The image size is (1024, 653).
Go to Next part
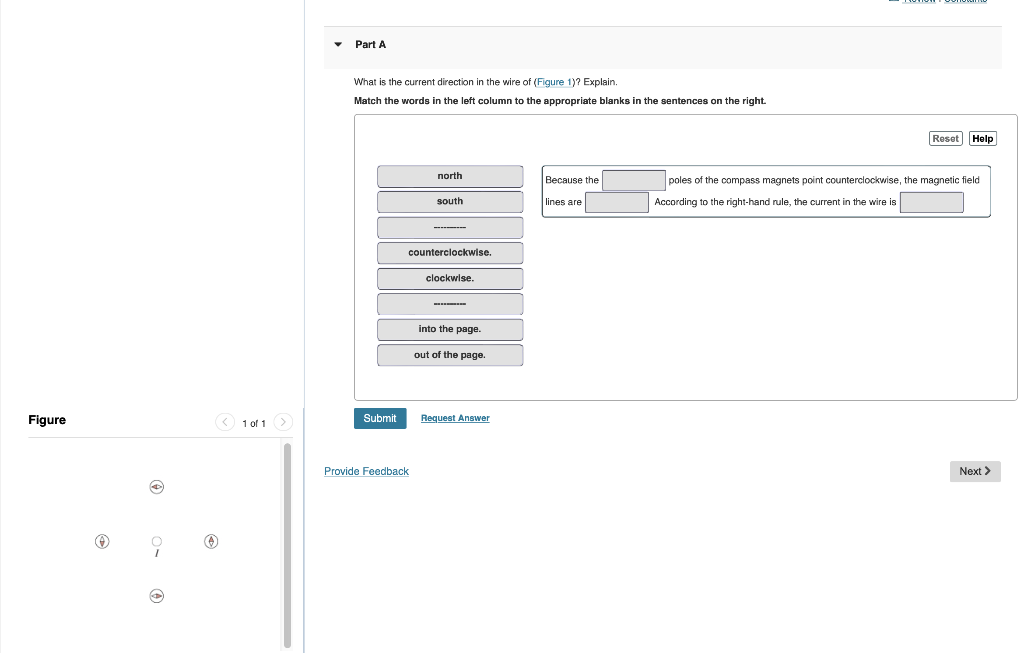[975, 471]
